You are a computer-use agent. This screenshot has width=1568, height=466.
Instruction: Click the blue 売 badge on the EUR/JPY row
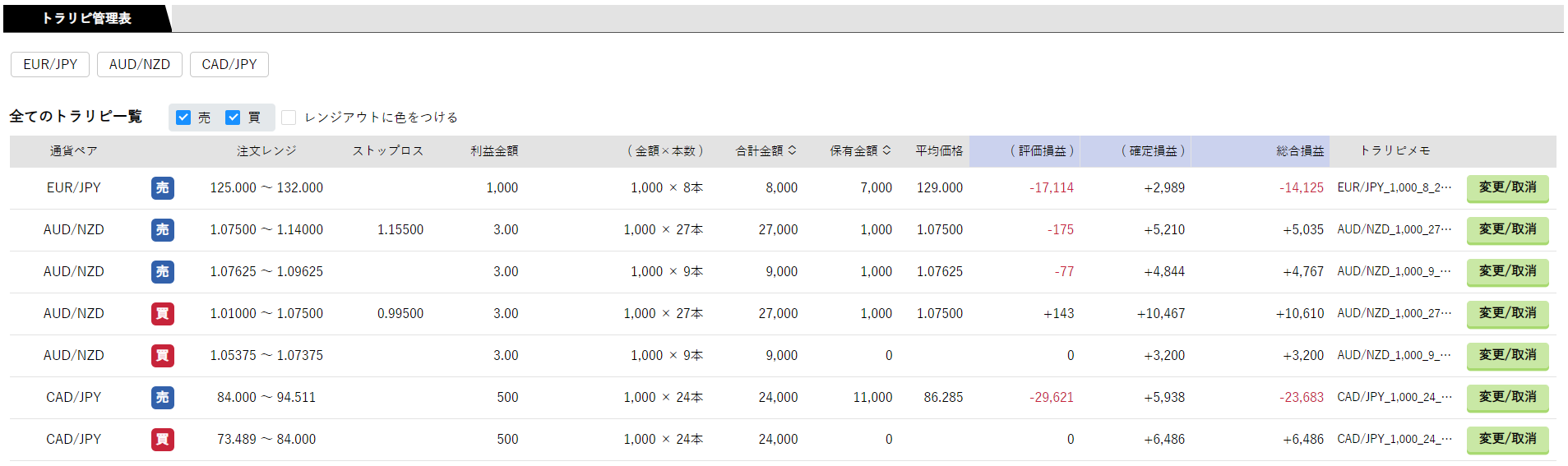click(x=163, y=188)
